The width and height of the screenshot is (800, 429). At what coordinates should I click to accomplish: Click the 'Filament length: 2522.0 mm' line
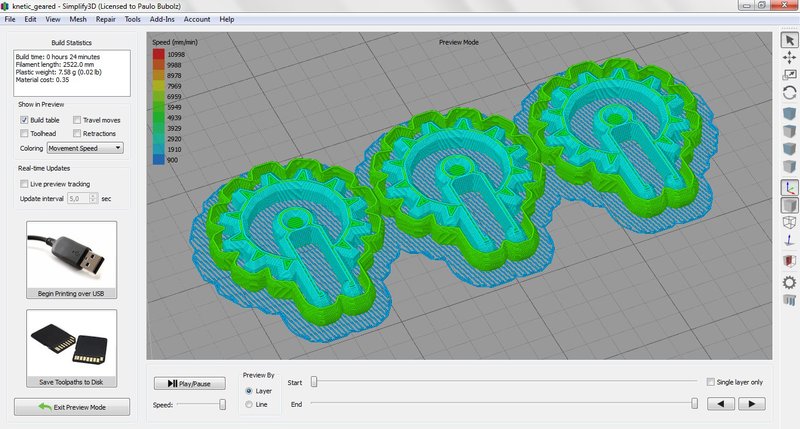[x=55, y=64]
